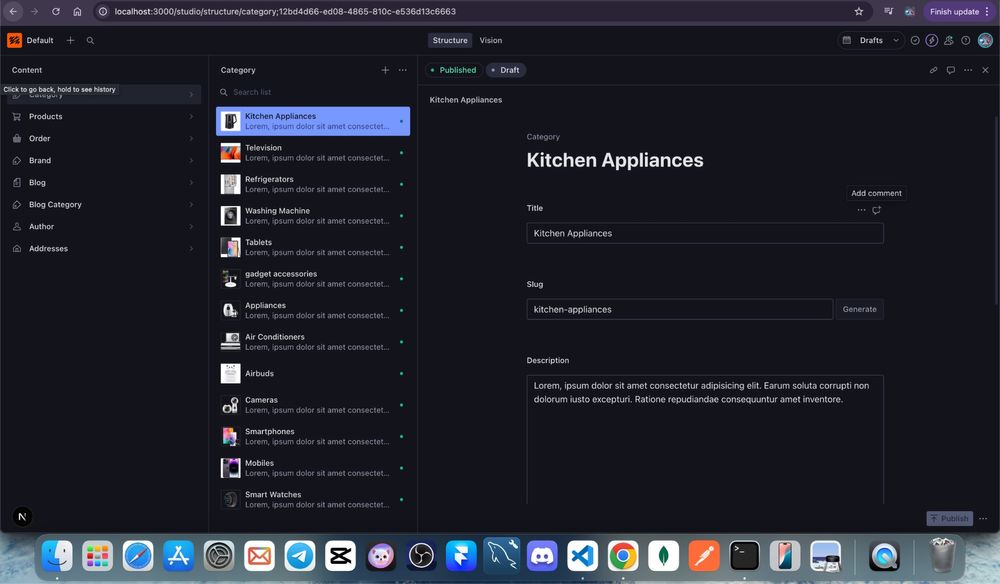Viewport: 1000px width, 584px height.
Task: Click the Sanity logo in top bar
Action: [x=14, y=40]
